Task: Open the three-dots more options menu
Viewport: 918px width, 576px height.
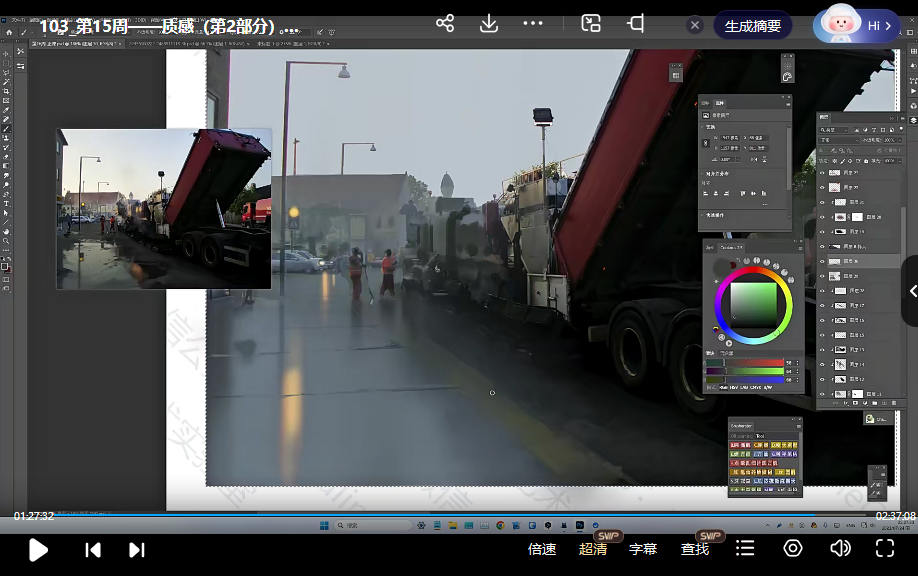Action: coord(533,23)
